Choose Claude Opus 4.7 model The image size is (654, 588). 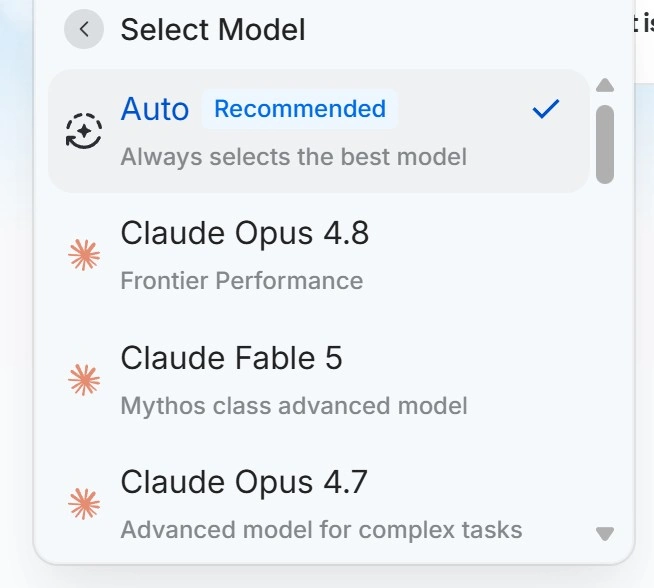(319, 504)
